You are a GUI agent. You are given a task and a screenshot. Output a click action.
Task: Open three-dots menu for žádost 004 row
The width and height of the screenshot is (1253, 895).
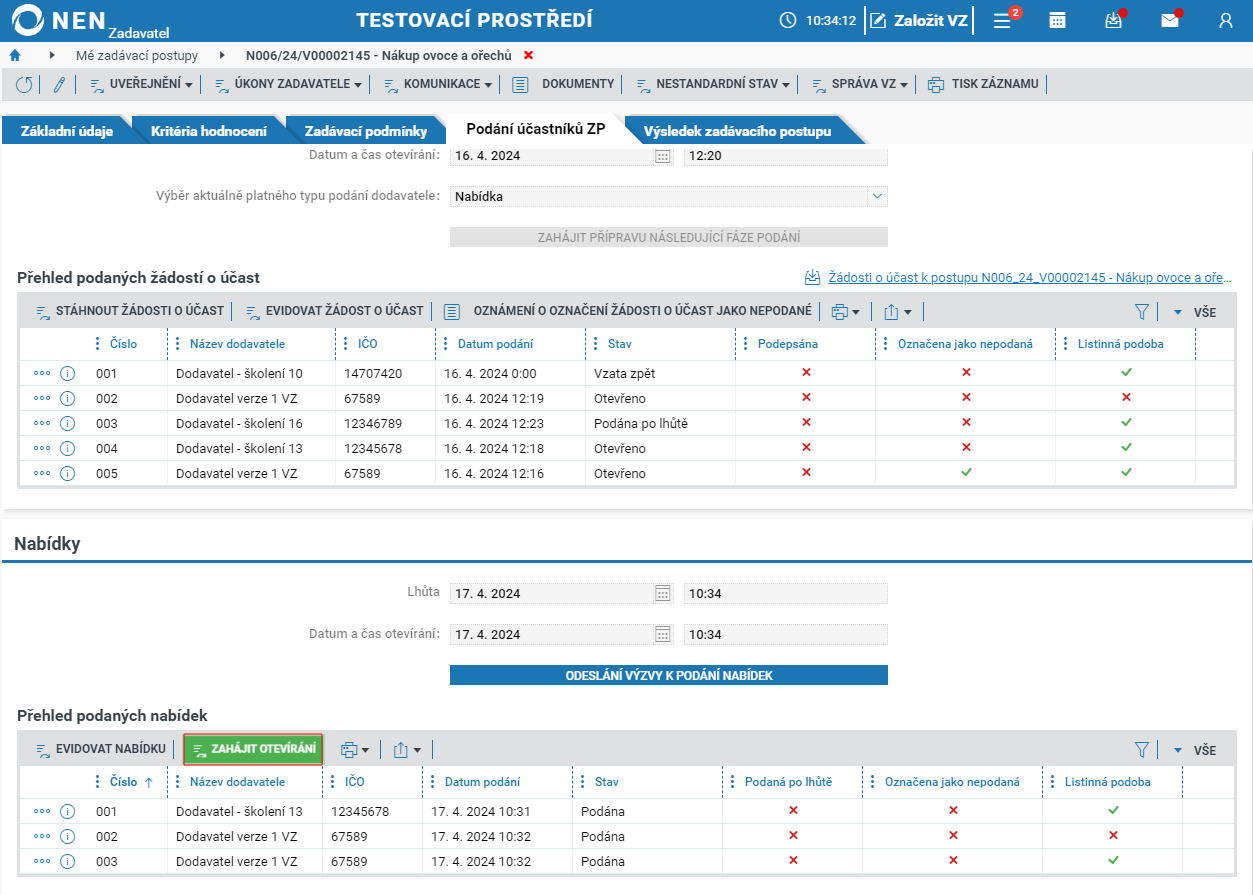(42, 448)
